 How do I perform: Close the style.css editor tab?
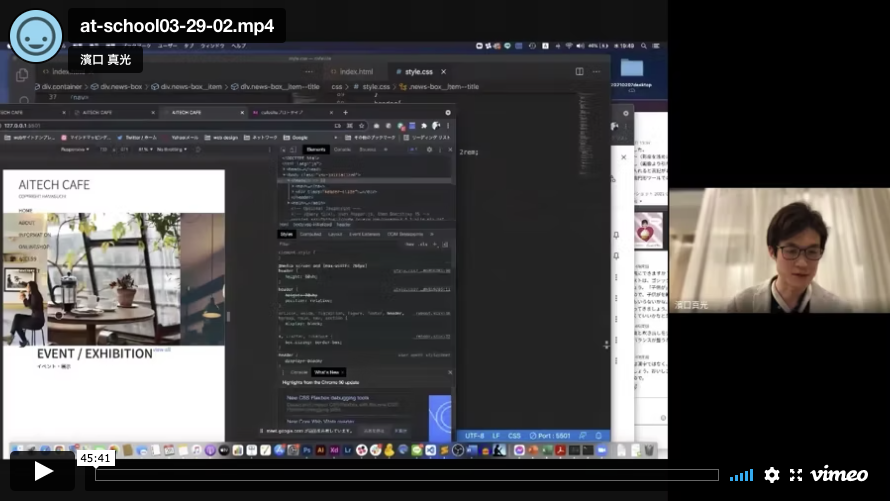click(x=443, y=72)
